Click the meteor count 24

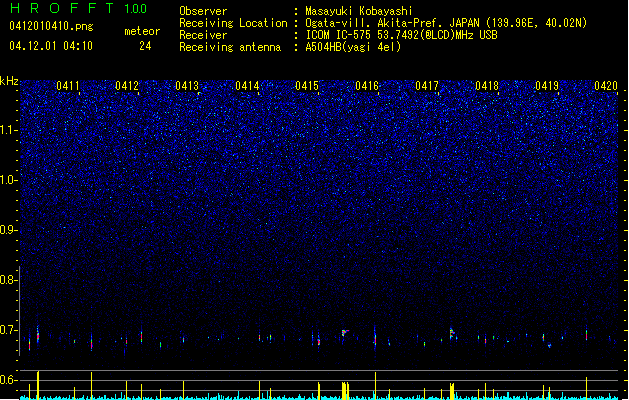(145, 46)
